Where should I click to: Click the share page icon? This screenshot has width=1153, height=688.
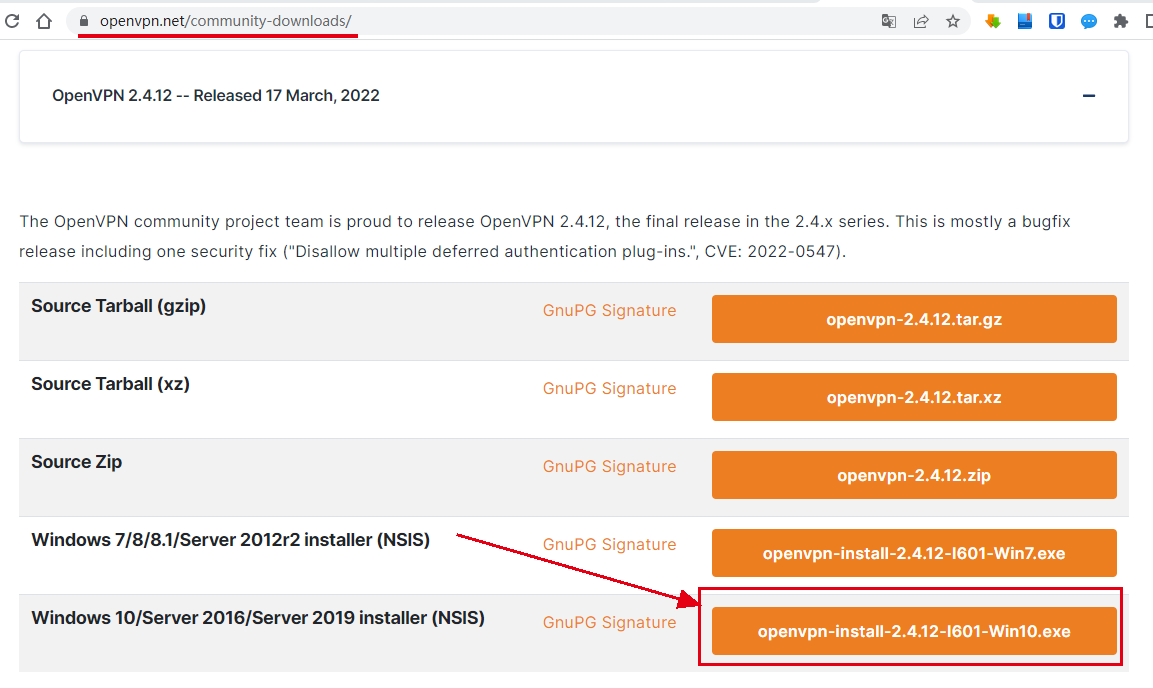(x=921, y=21)
